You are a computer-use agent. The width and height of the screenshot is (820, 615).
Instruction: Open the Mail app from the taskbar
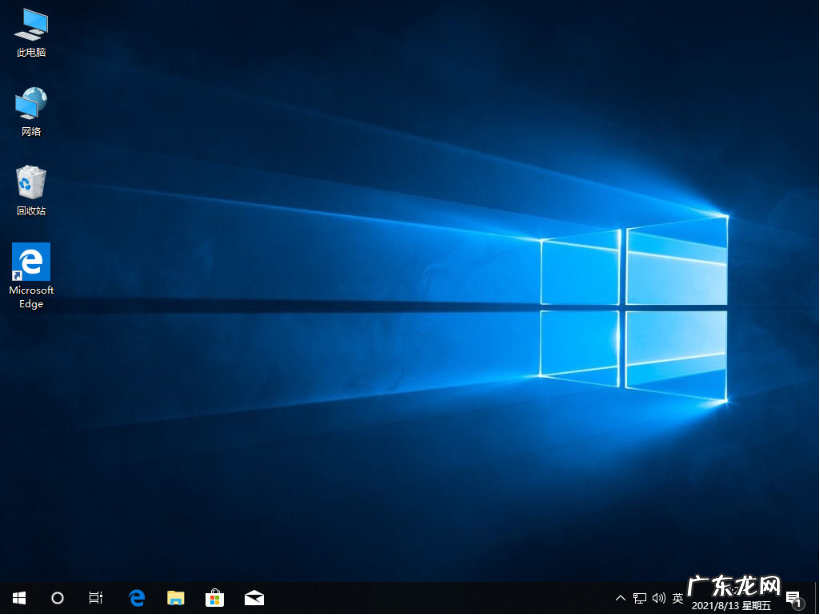(x=253, y=598)
